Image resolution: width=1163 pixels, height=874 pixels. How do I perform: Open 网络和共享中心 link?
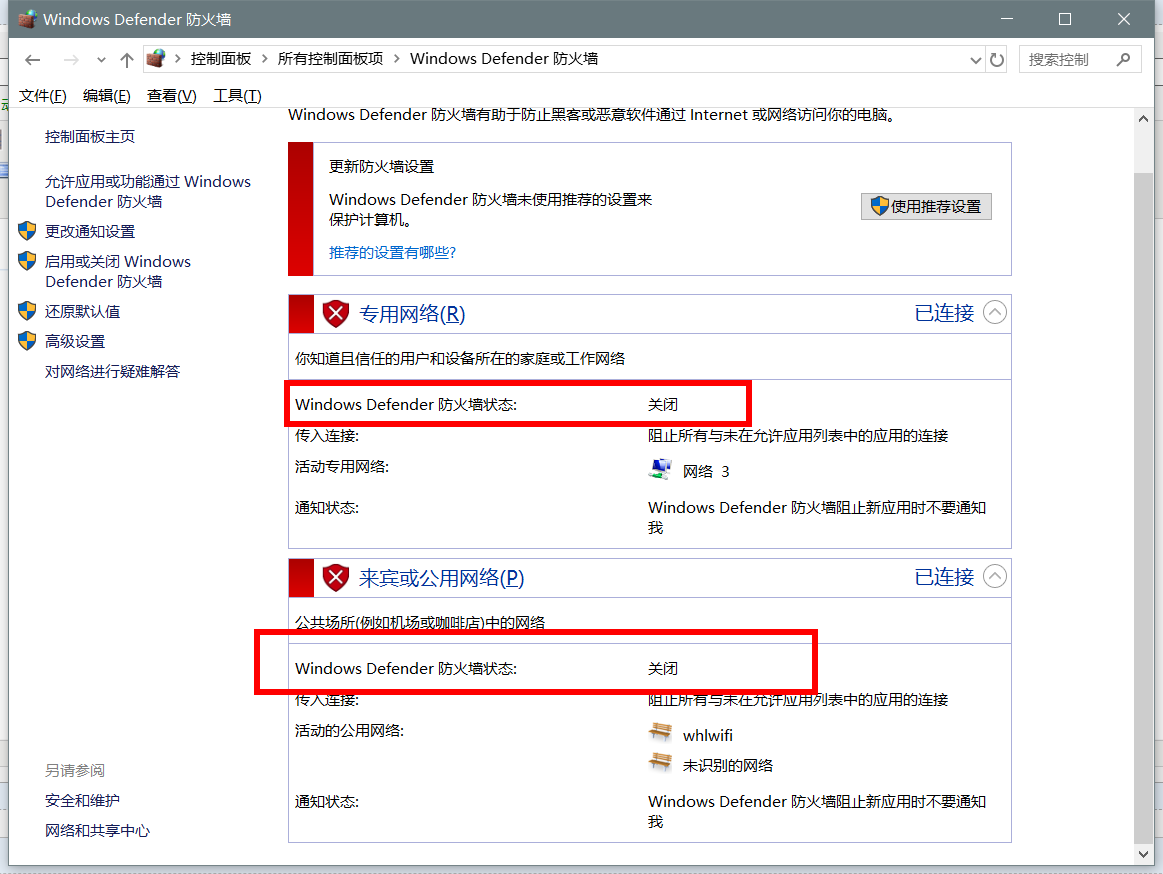coord(97,830)
